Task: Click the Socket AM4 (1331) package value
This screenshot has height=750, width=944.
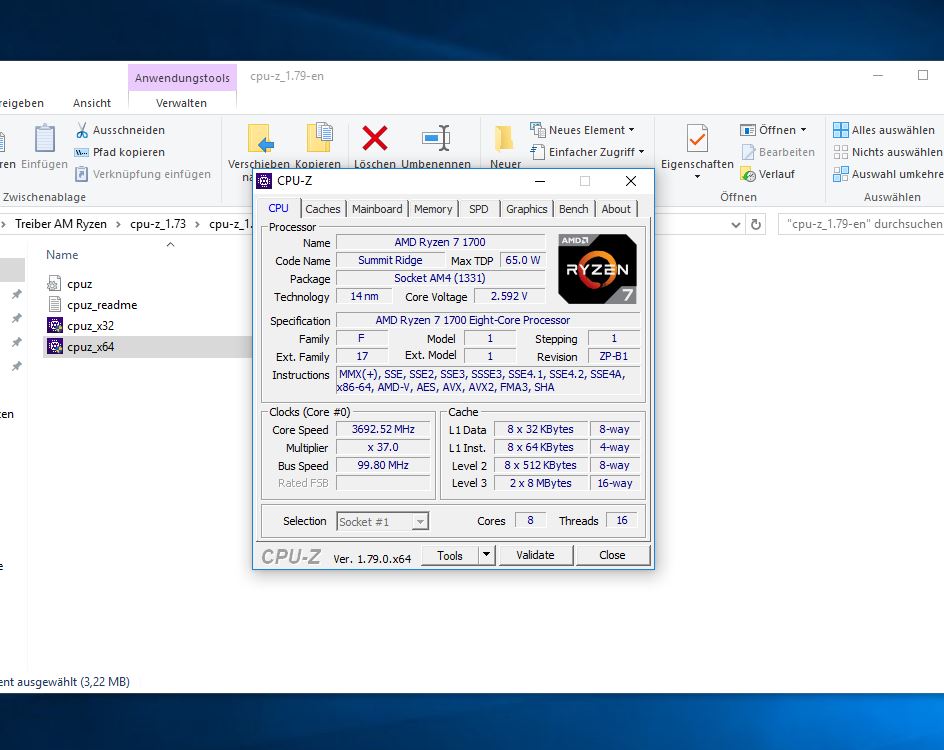Action: point(439,278)
